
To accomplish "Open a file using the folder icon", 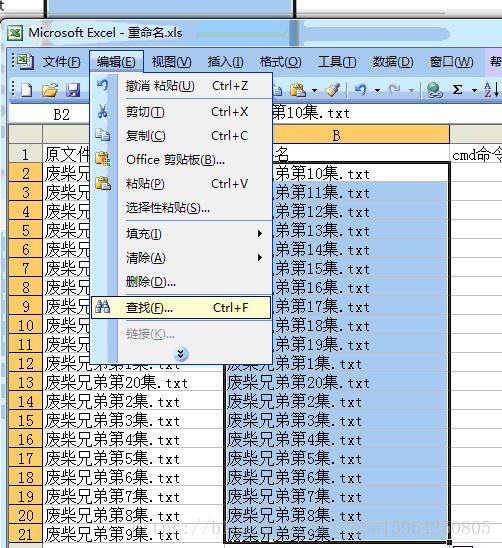I will 50,90.
